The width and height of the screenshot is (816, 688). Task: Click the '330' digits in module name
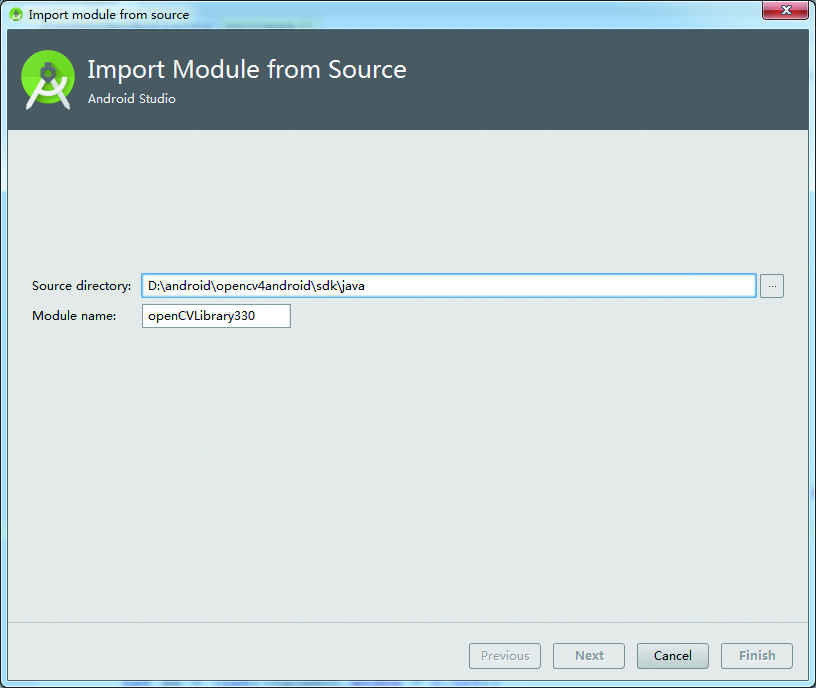[245, 316]
